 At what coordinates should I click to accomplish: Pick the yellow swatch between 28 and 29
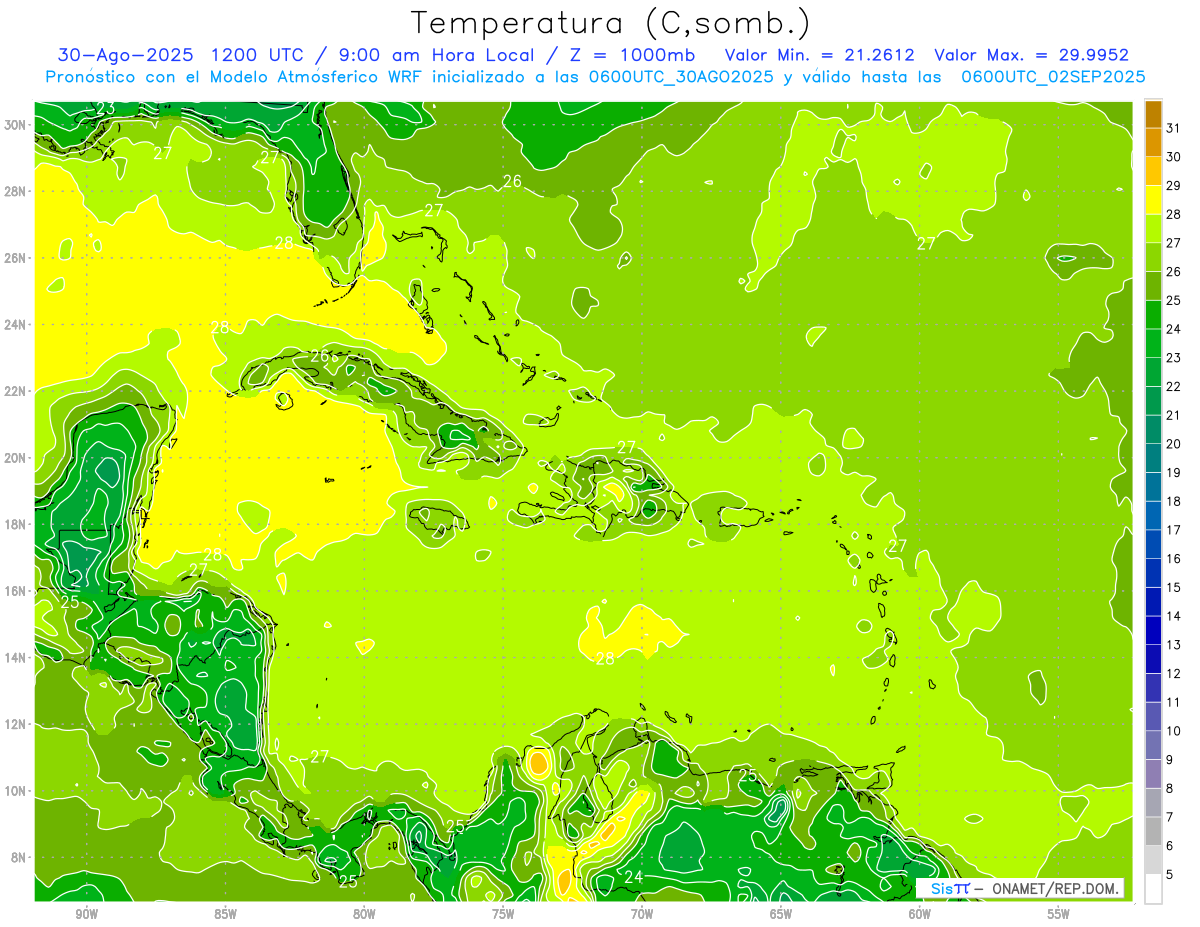point(1153,199)
